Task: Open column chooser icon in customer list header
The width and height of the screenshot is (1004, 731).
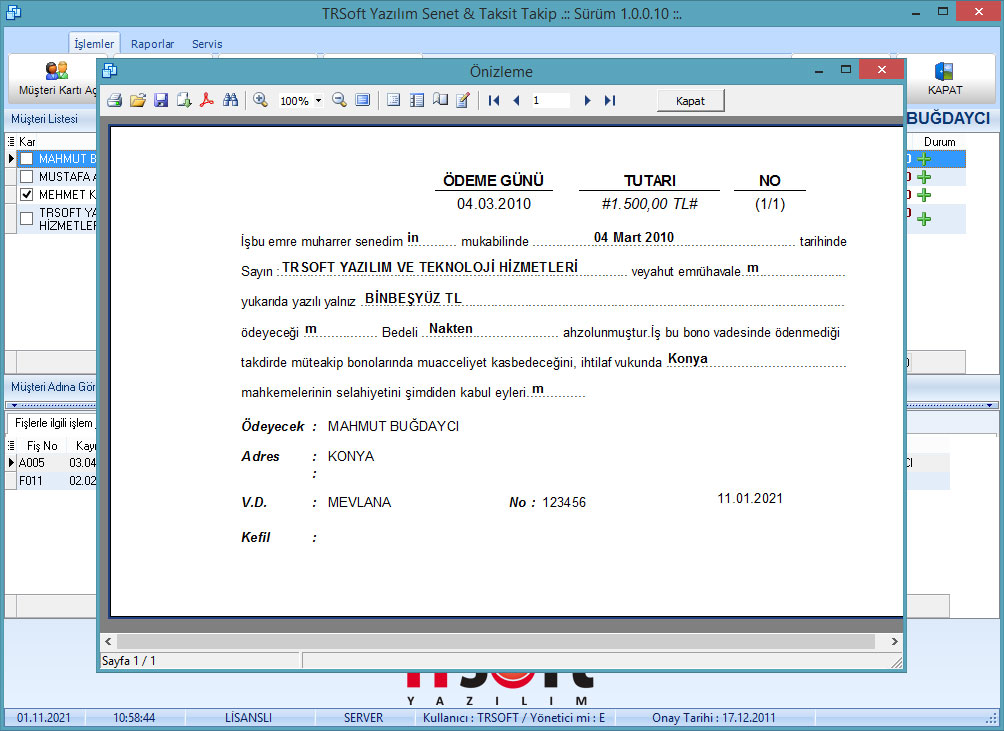Action: click(11, 141)
